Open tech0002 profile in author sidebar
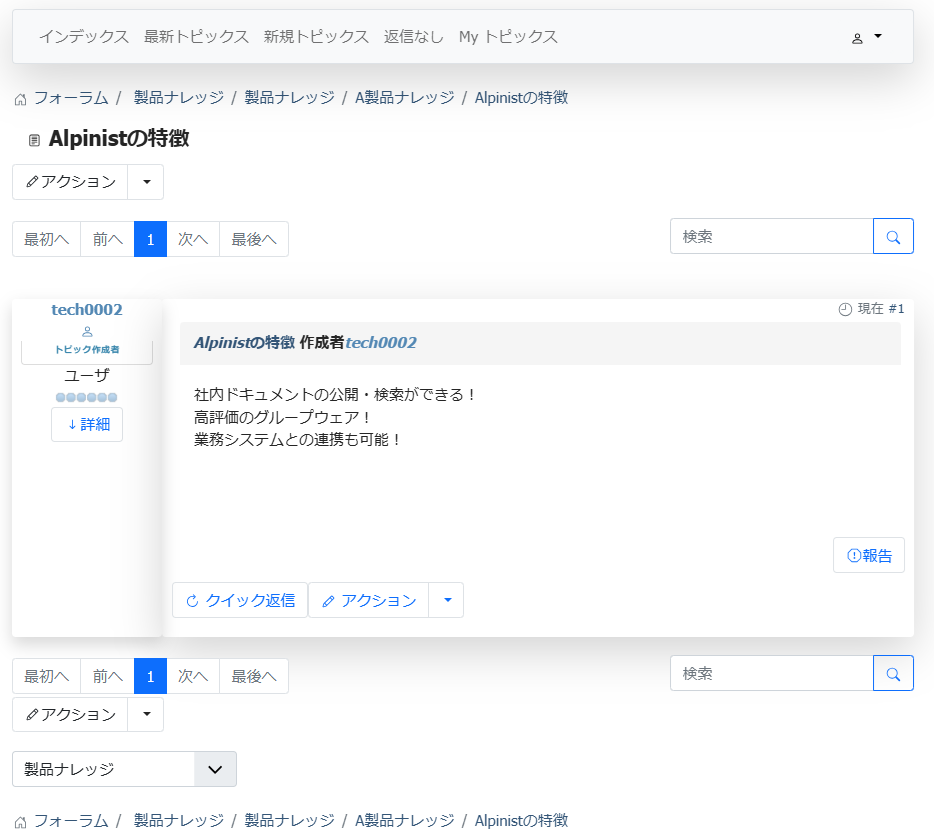Screen dimensions: 934x833 coord(87,310)
